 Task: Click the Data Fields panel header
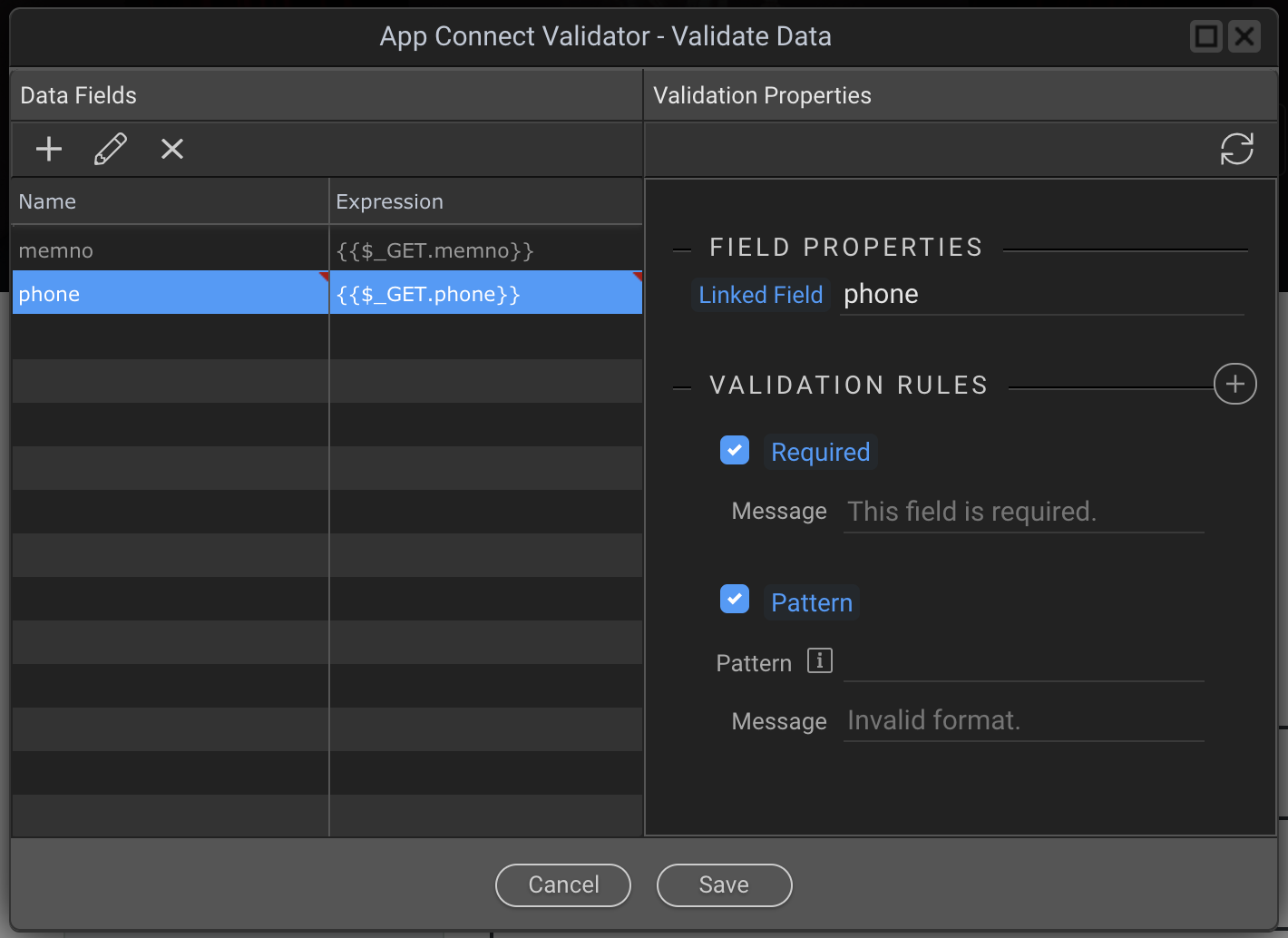[x=327, y=95]
